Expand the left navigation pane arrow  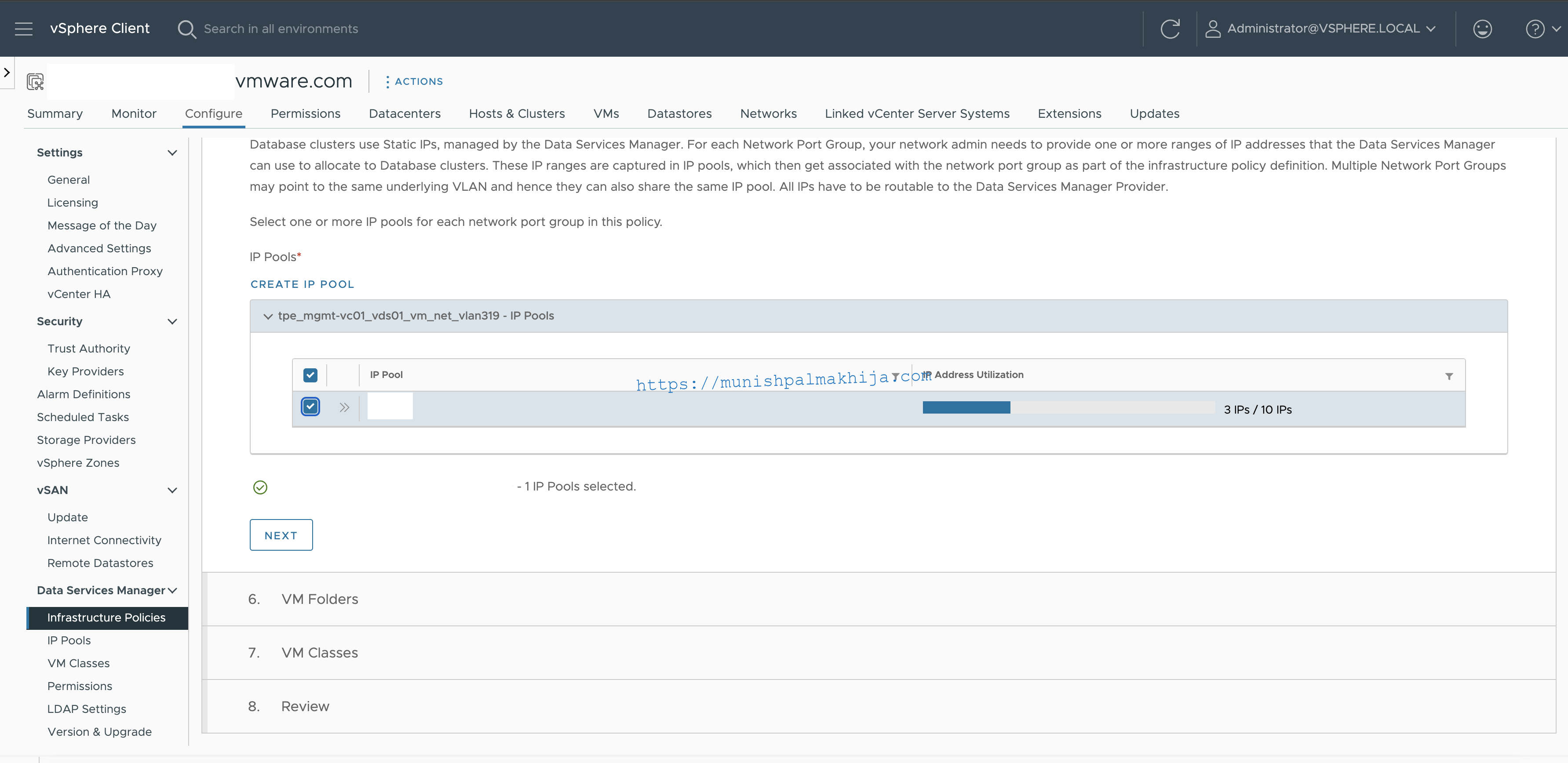click(7, 73)
